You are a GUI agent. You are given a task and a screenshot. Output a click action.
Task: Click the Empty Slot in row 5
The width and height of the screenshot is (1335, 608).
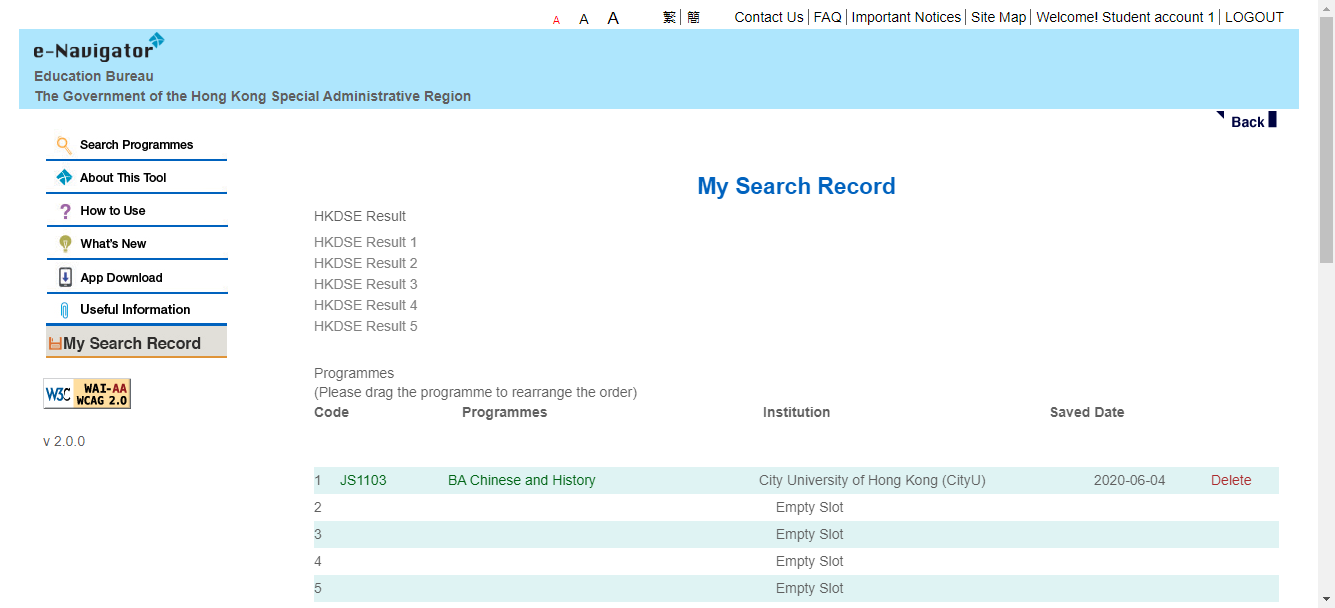click(810, 588)
